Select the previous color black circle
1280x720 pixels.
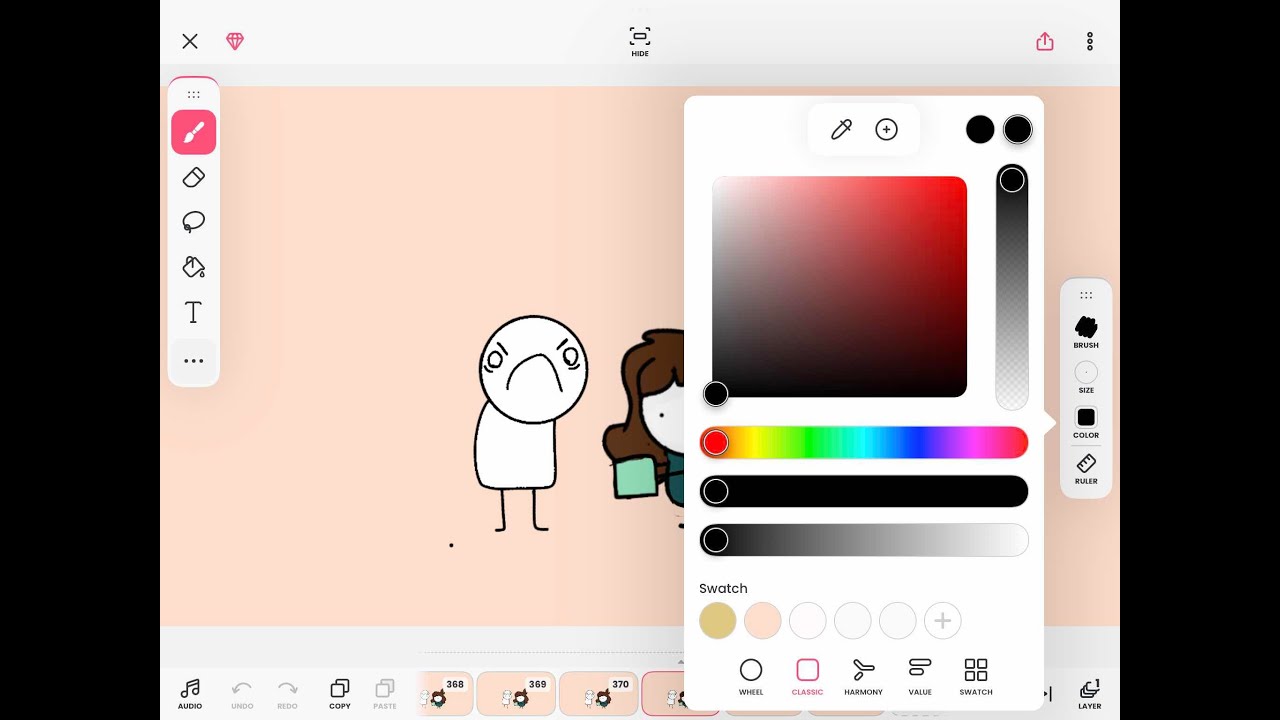point(980,129)
